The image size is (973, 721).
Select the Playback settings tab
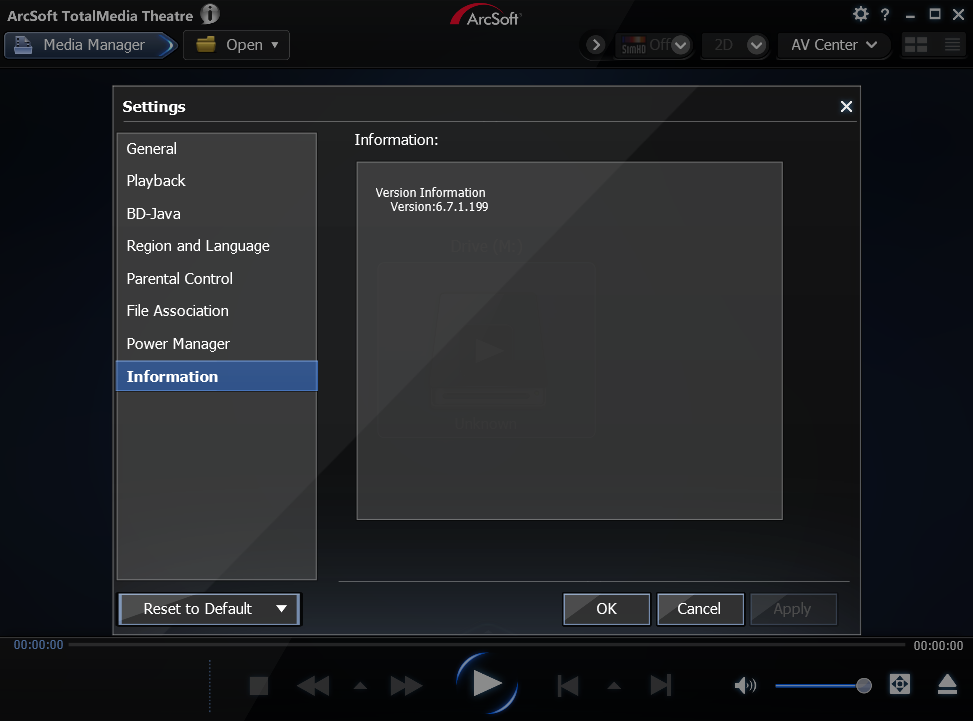(217, 181)
